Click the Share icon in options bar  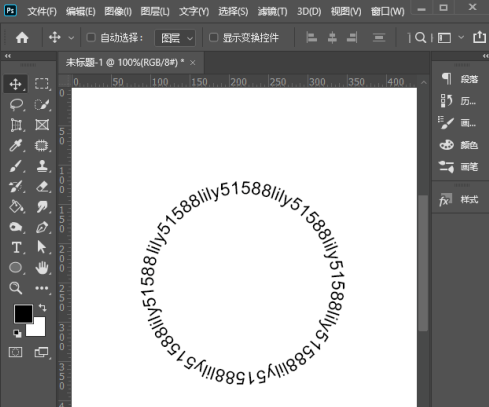(479, 37)
